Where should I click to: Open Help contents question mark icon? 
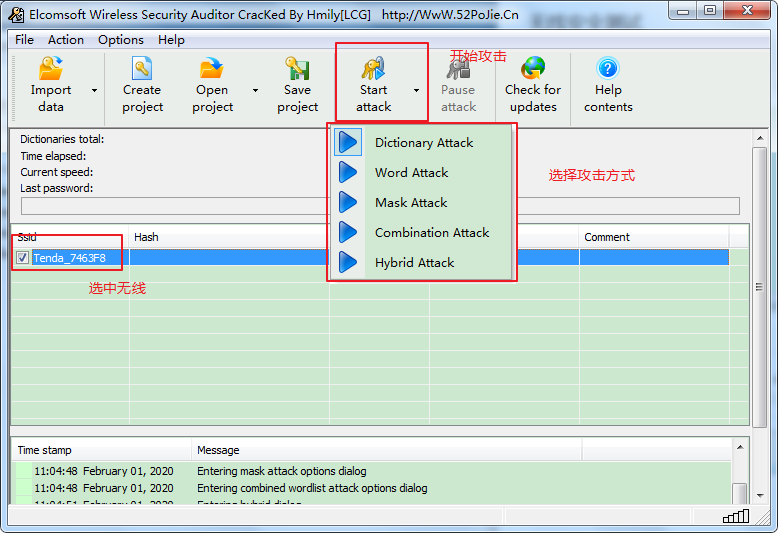coord(608,68)
